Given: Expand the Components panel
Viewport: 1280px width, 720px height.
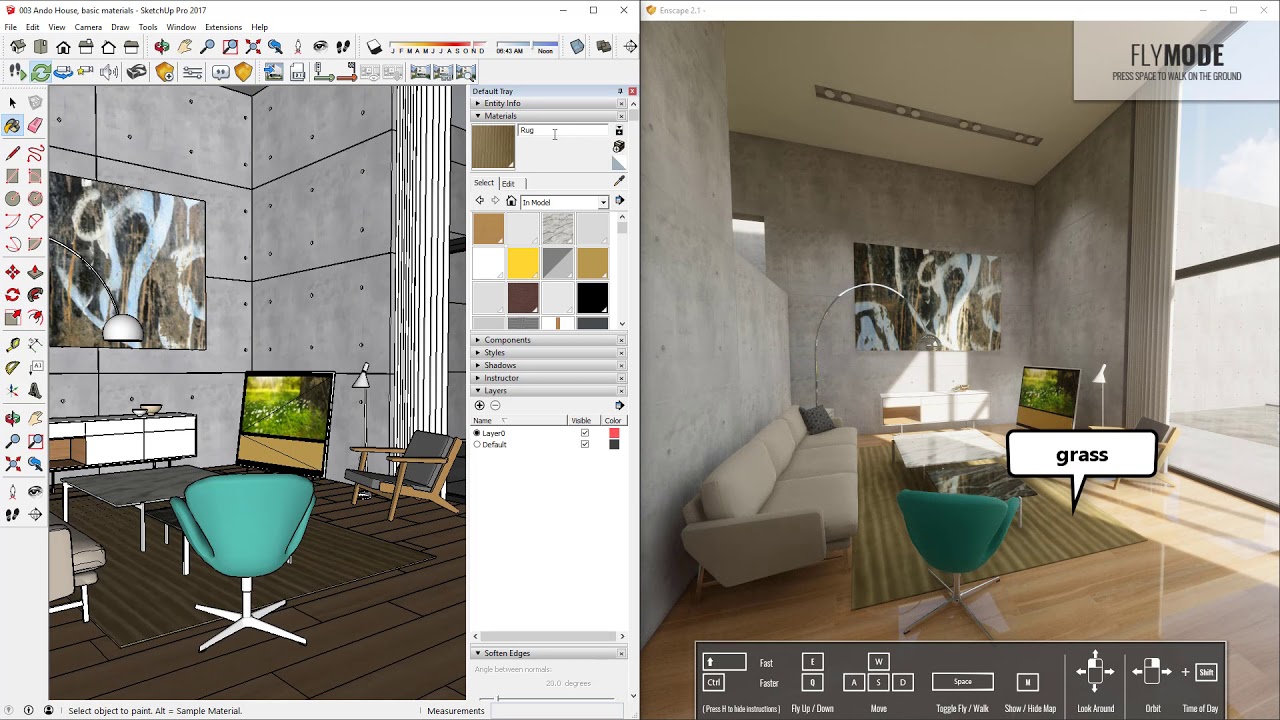Looking at the screenshot, I should (x=507, y=340).
